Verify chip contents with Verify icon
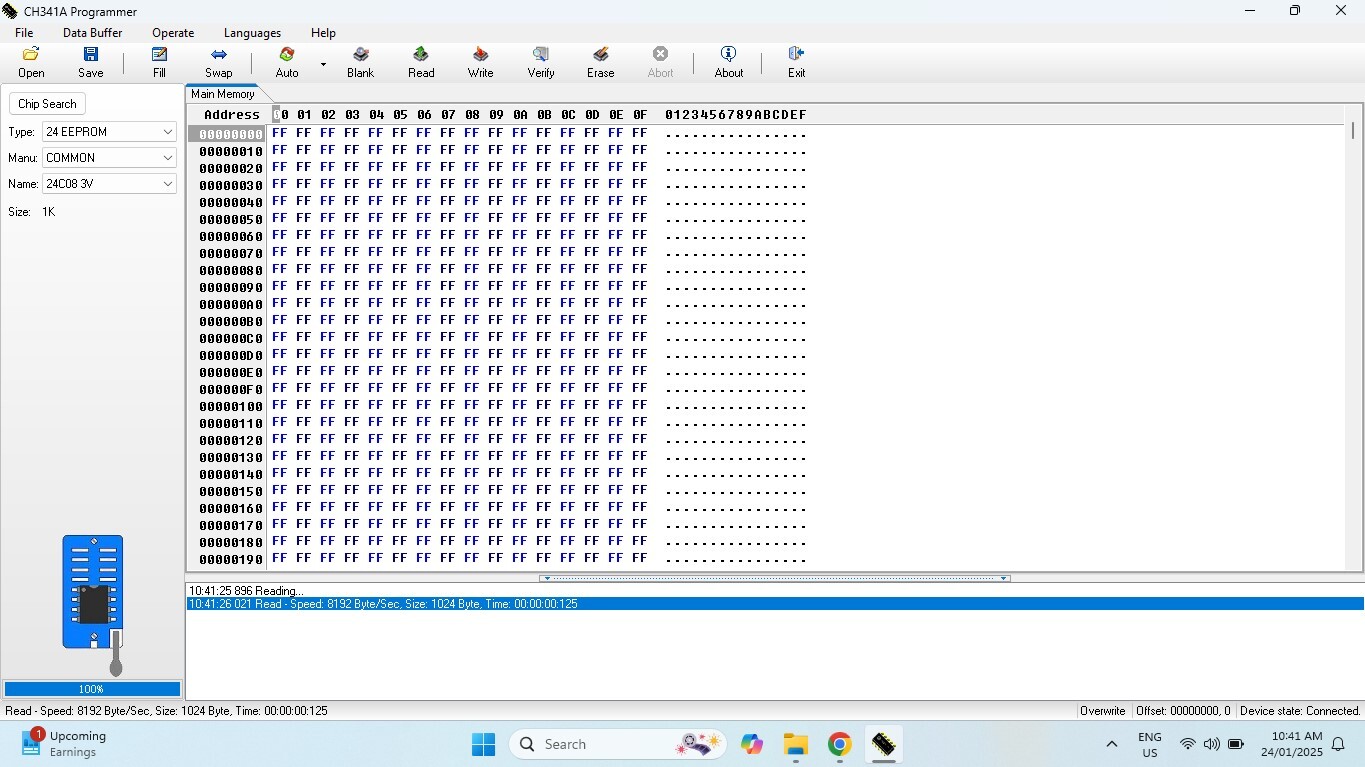This screenshot has width=1365, height=767. (x=541, y=62)
